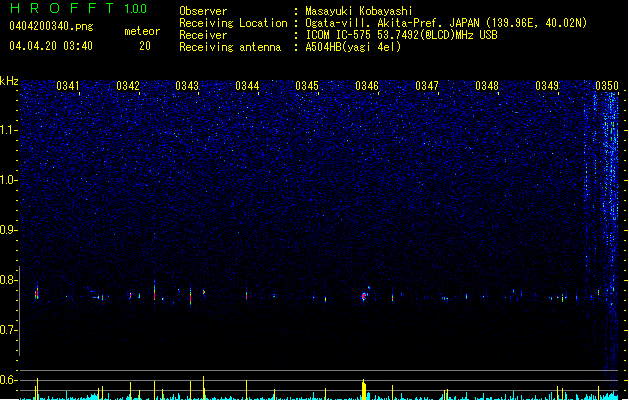Click the Ogata-vill. Akita-Pref. JAPAN location text
The height and width of the screenshot is (400, 629).
tap(446, 23)
